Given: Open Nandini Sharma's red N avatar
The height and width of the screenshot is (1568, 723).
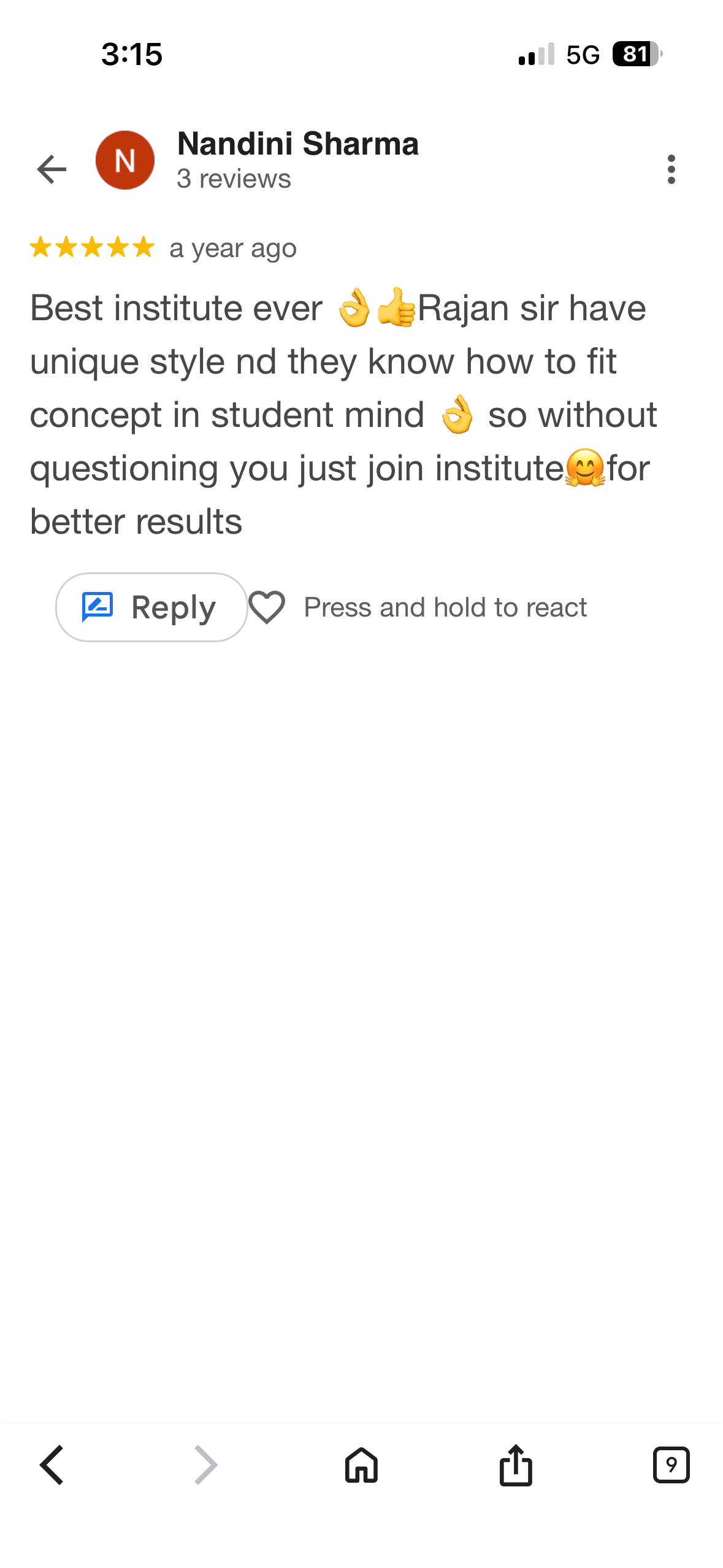Looking at the screenshot, I should click(125, 161).
